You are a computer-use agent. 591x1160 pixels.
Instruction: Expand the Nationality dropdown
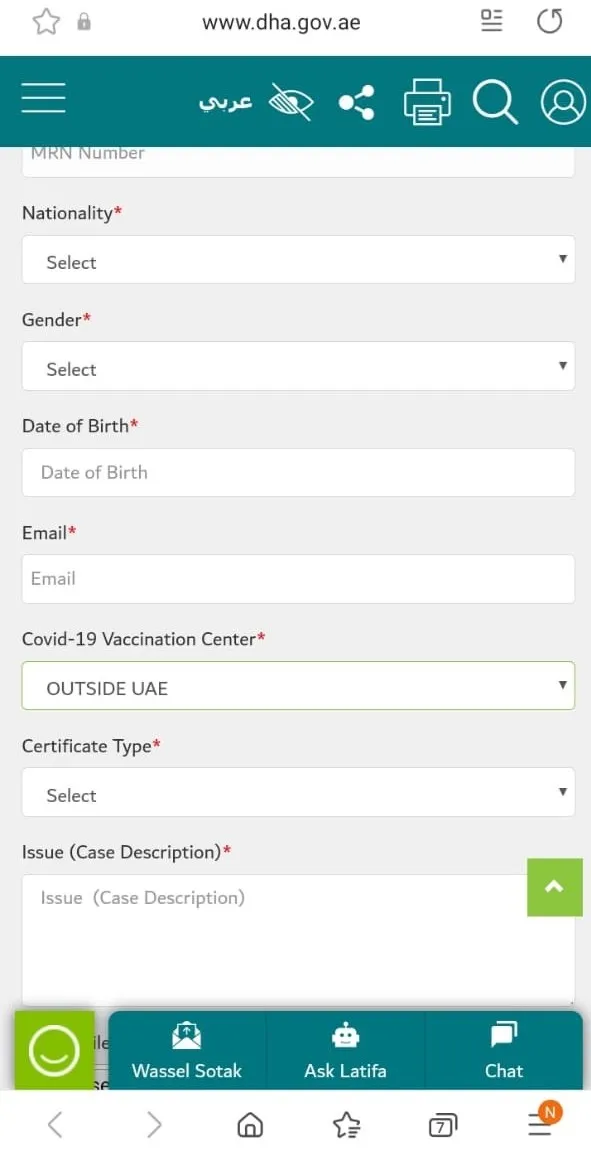[x=298, y=260]
